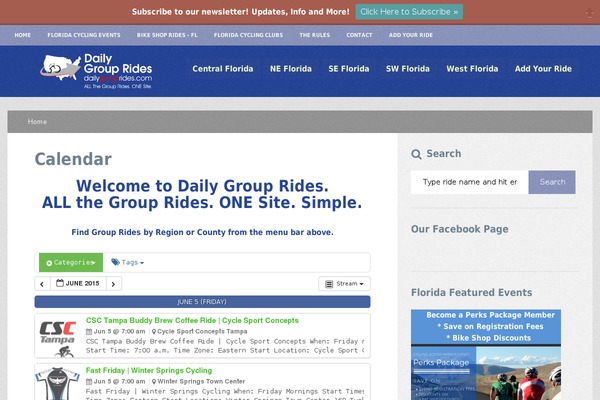The height and width of the screenshot is (400, 600).
Task: Click Add Your Ride in blue header
Action: (543, 69)
